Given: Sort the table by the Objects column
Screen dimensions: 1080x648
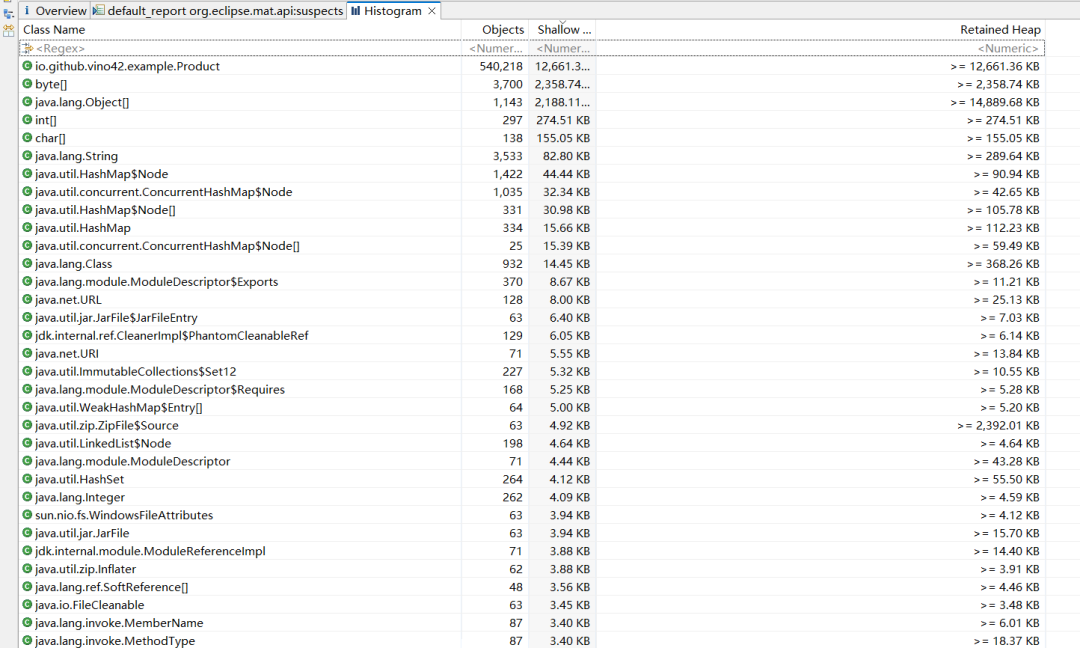Looking at the screenshot, I should (x=502, y=29).
